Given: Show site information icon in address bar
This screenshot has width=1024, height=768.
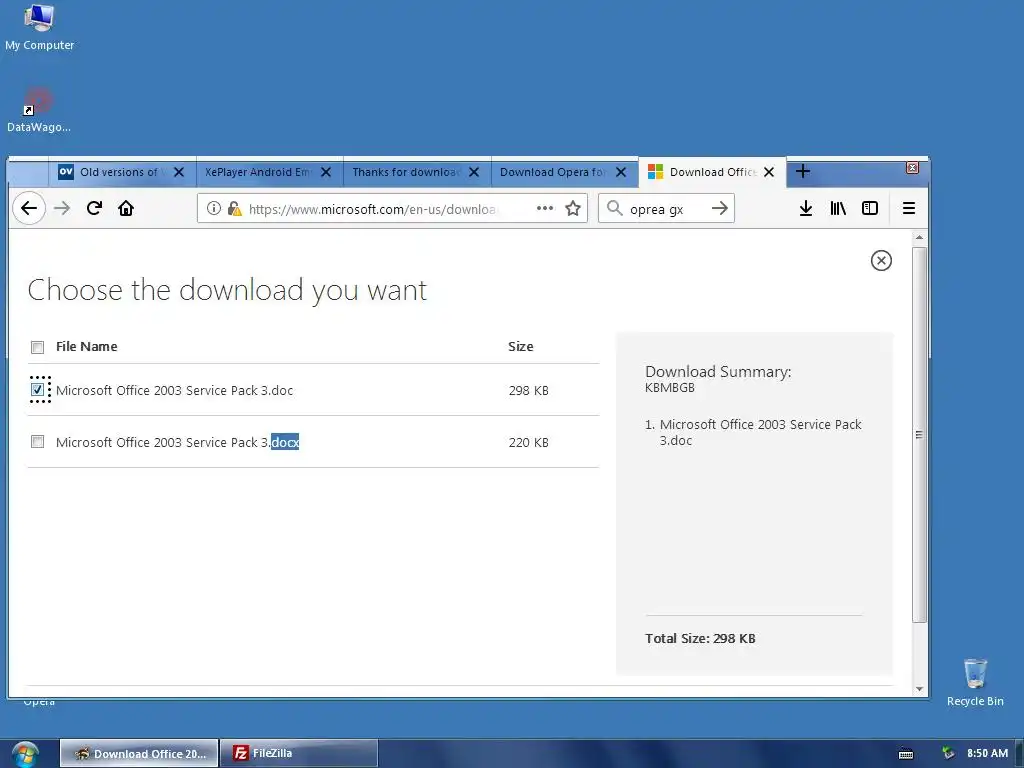Looking at the screenshot, I should (214, 208).
